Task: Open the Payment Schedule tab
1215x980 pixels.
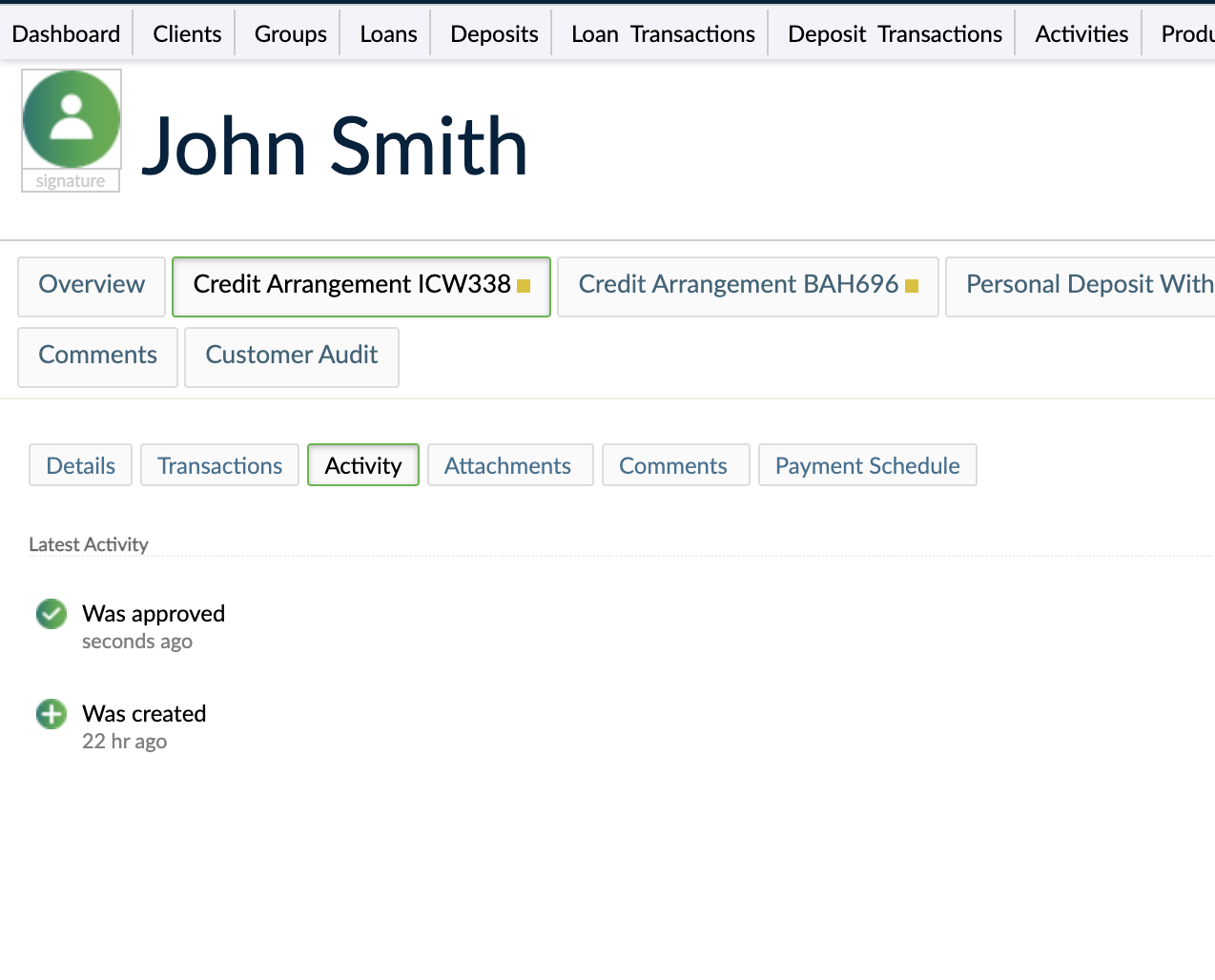Action: 867,465
